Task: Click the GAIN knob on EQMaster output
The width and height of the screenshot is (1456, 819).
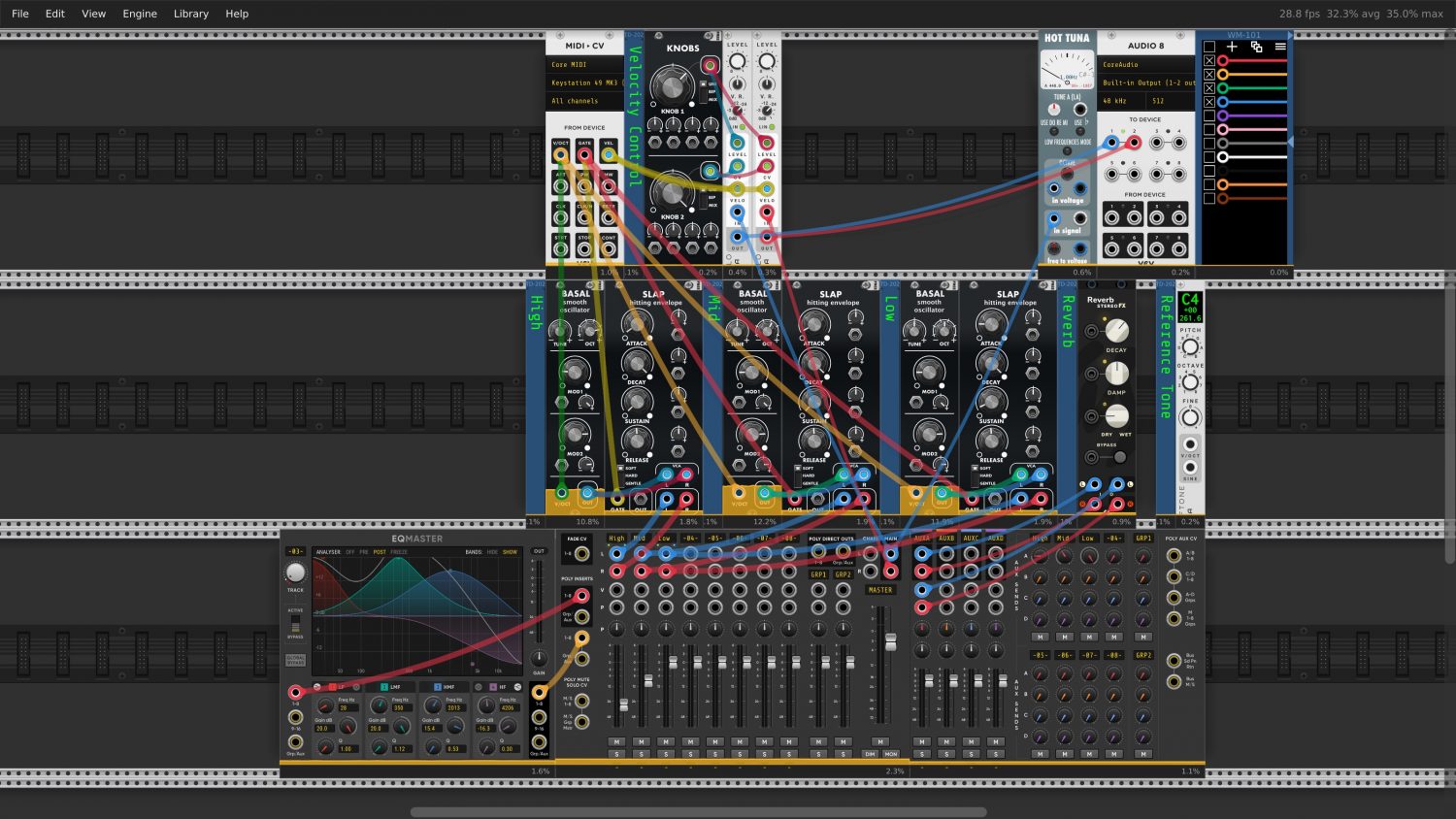Action: coord(539,659)
